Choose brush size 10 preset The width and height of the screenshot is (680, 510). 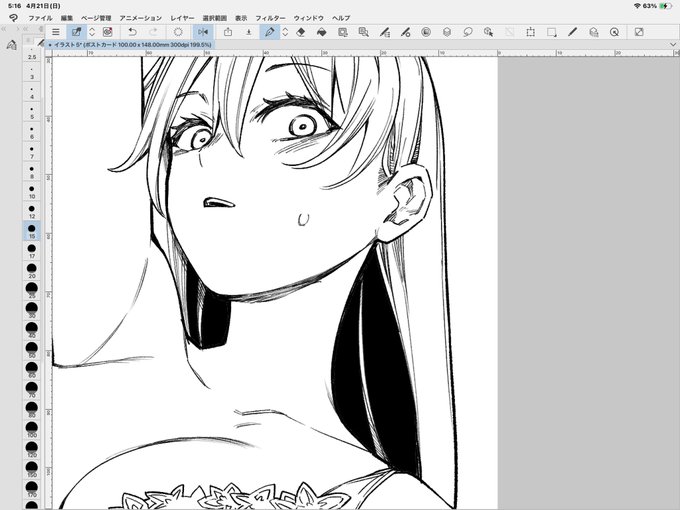32,192
